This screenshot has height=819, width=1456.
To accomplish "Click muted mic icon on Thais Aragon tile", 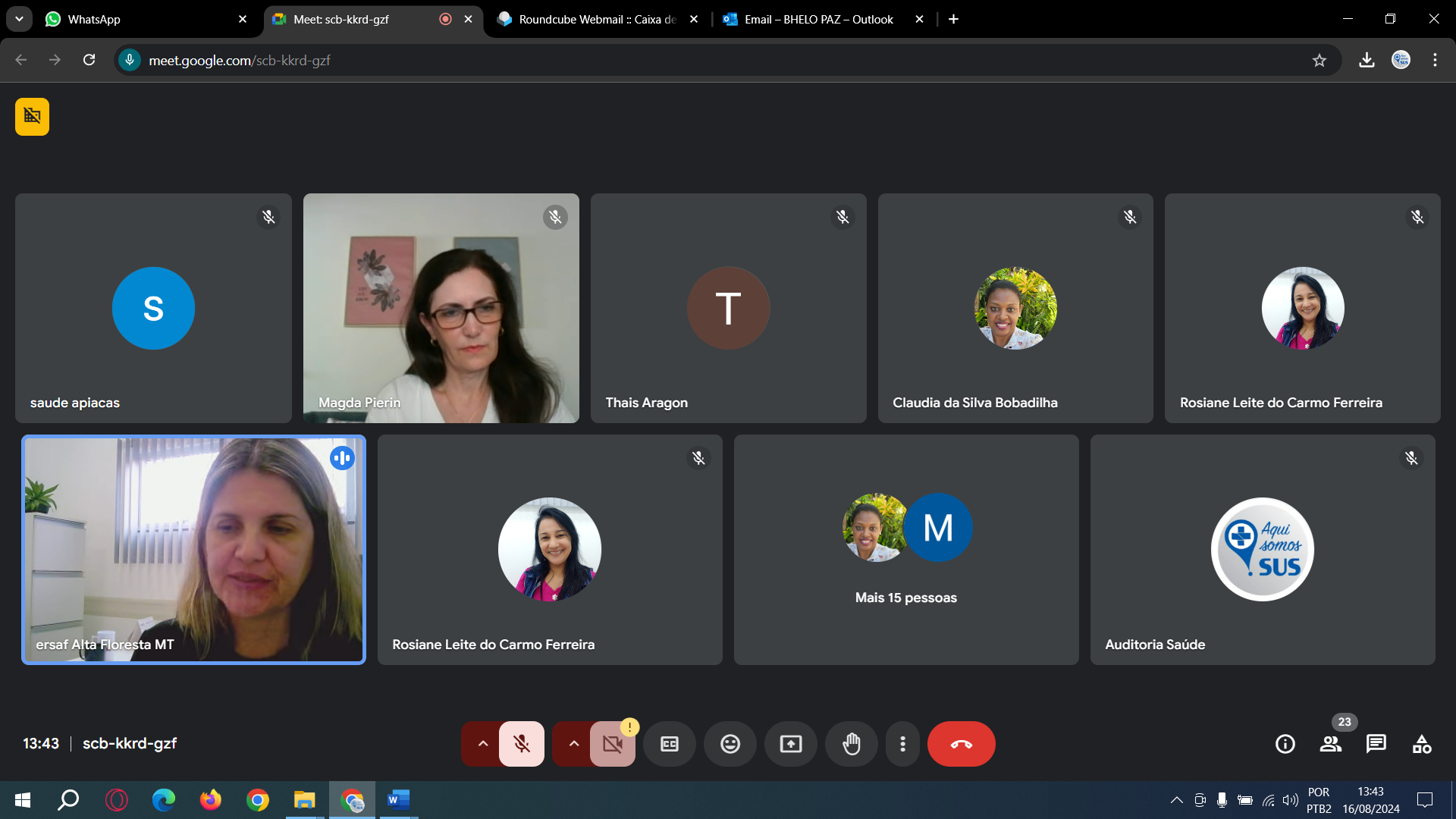I will click(x=843, y=218).
